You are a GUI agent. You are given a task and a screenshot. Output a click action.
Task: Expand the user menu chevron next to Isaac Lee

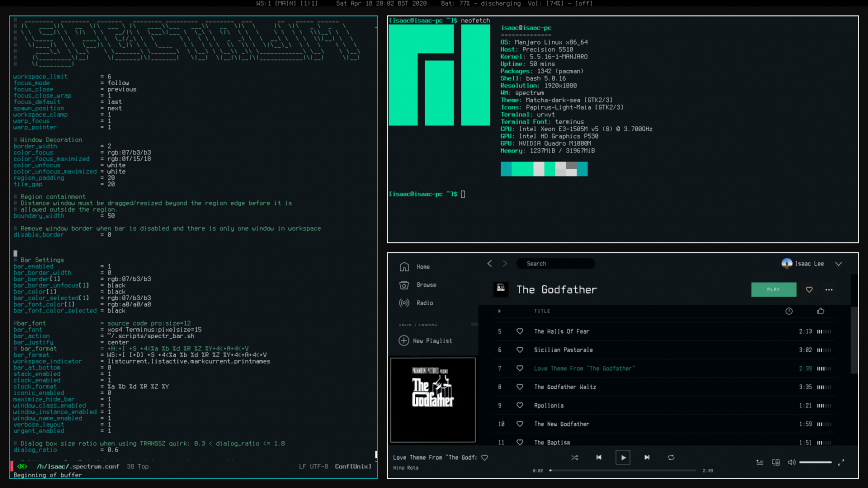[839, 264]
